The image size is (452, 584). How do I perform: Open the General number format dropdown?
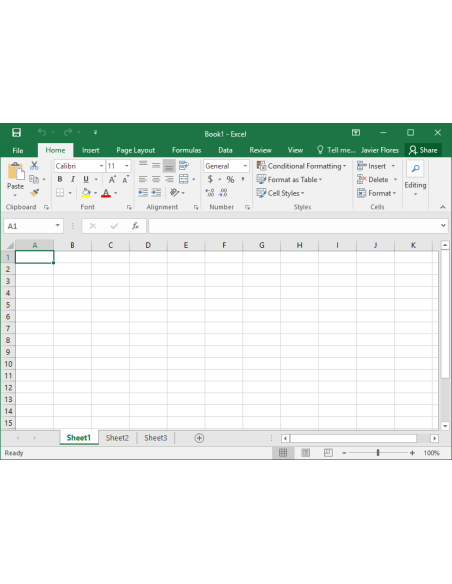(x=245, y=166)
